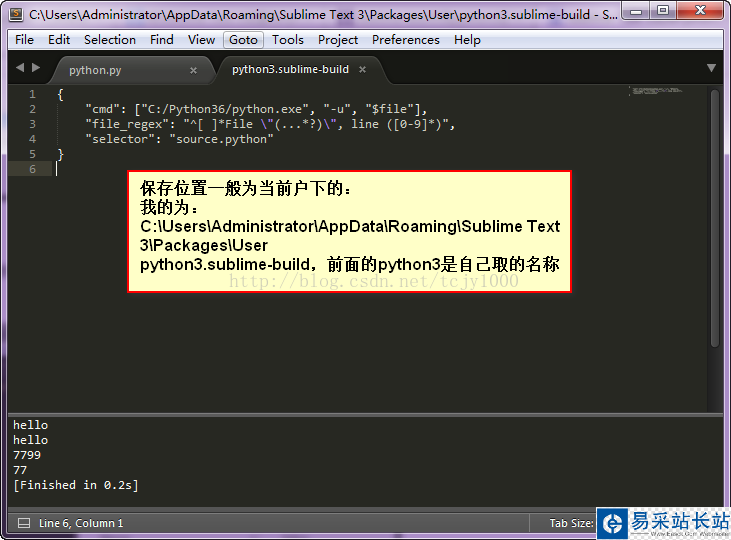Click the "-u" argument string
Screen dimensions: 731x540
(337, 109)
